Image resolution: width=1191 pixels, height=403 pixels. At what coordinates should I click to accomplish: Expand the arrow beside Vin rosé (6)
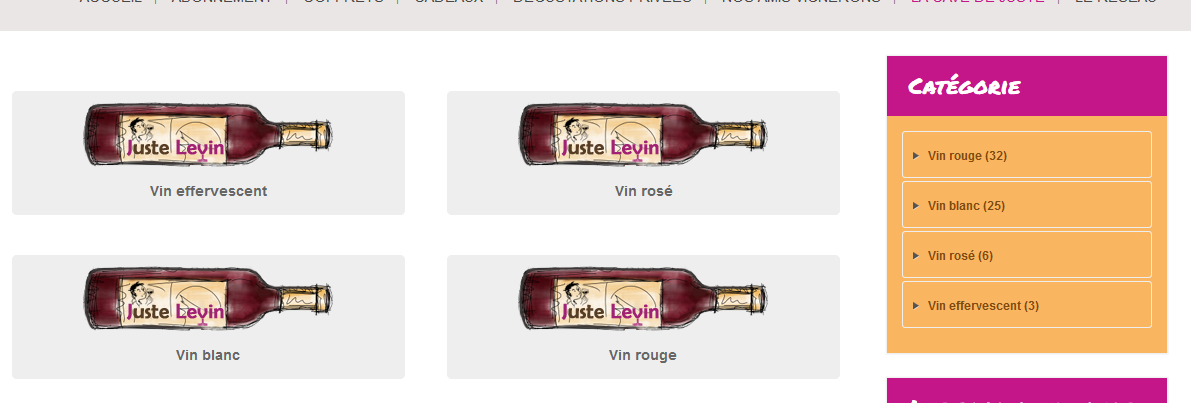(x=916, y=256)
